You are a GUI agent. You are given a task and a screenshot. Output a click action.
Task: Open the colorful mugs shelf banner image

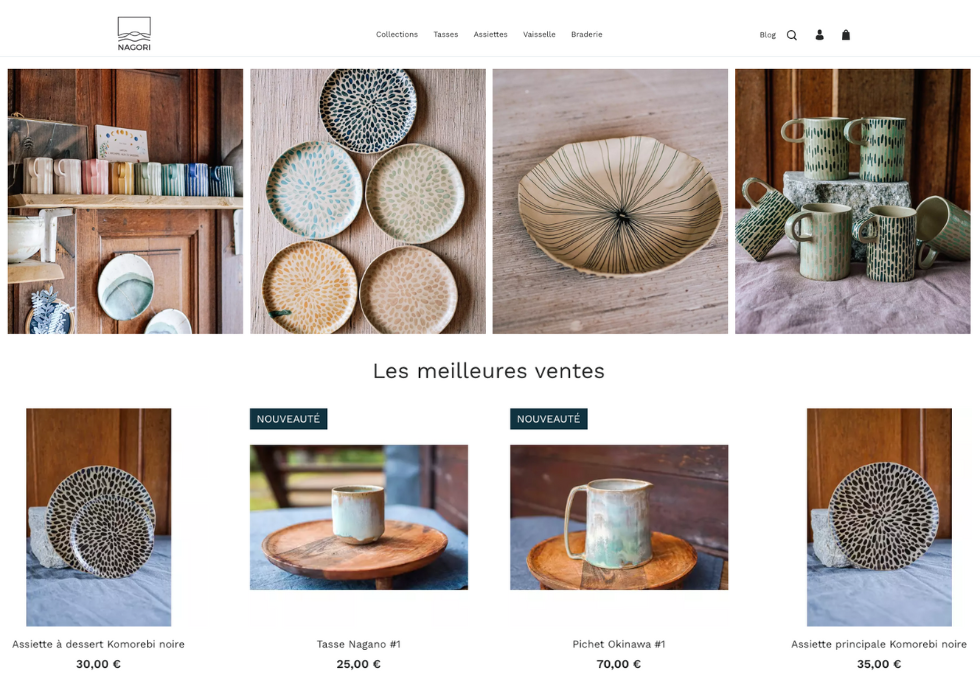pos(125,201)
